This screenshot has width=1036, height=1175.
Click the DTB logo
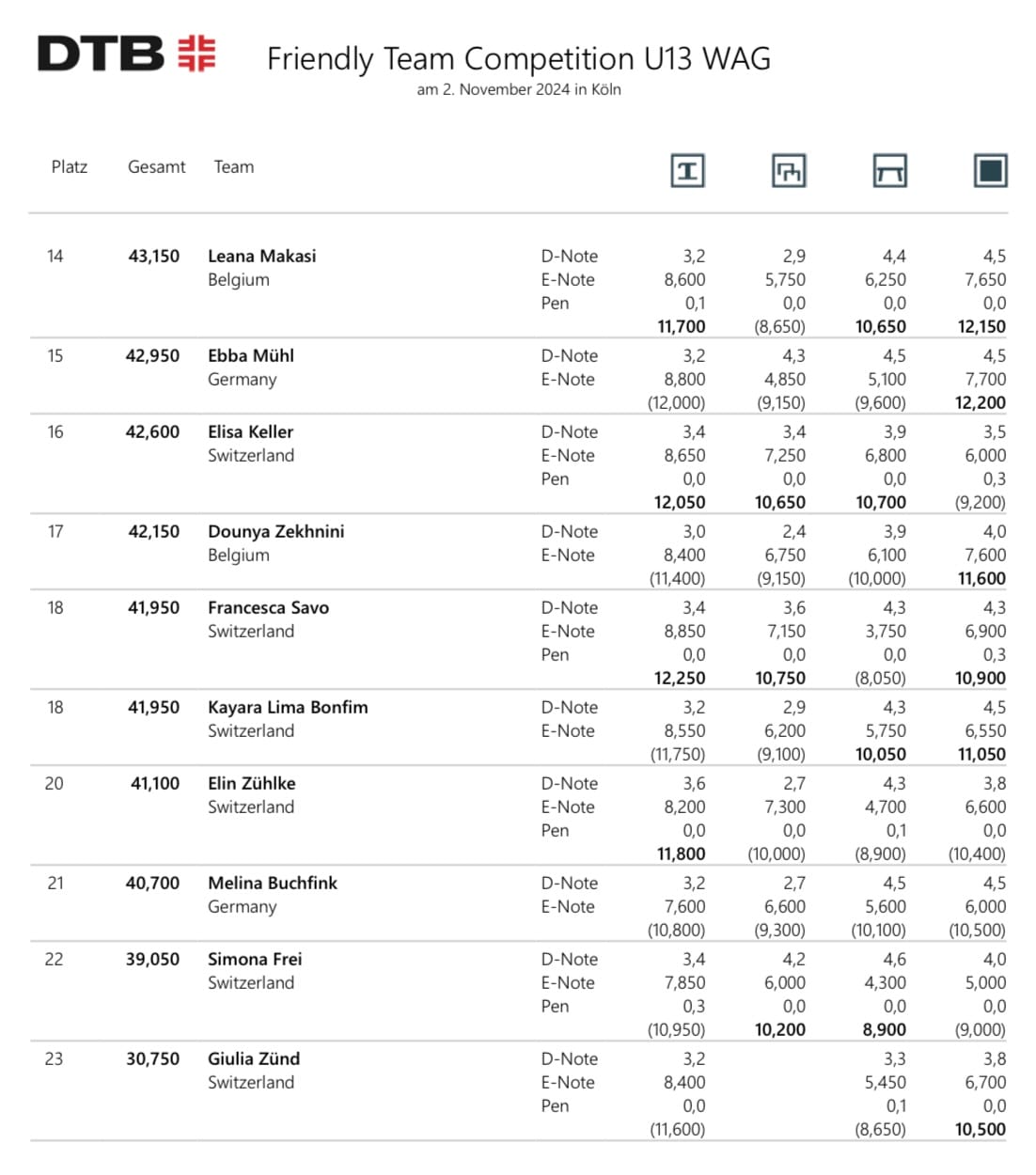126,54
